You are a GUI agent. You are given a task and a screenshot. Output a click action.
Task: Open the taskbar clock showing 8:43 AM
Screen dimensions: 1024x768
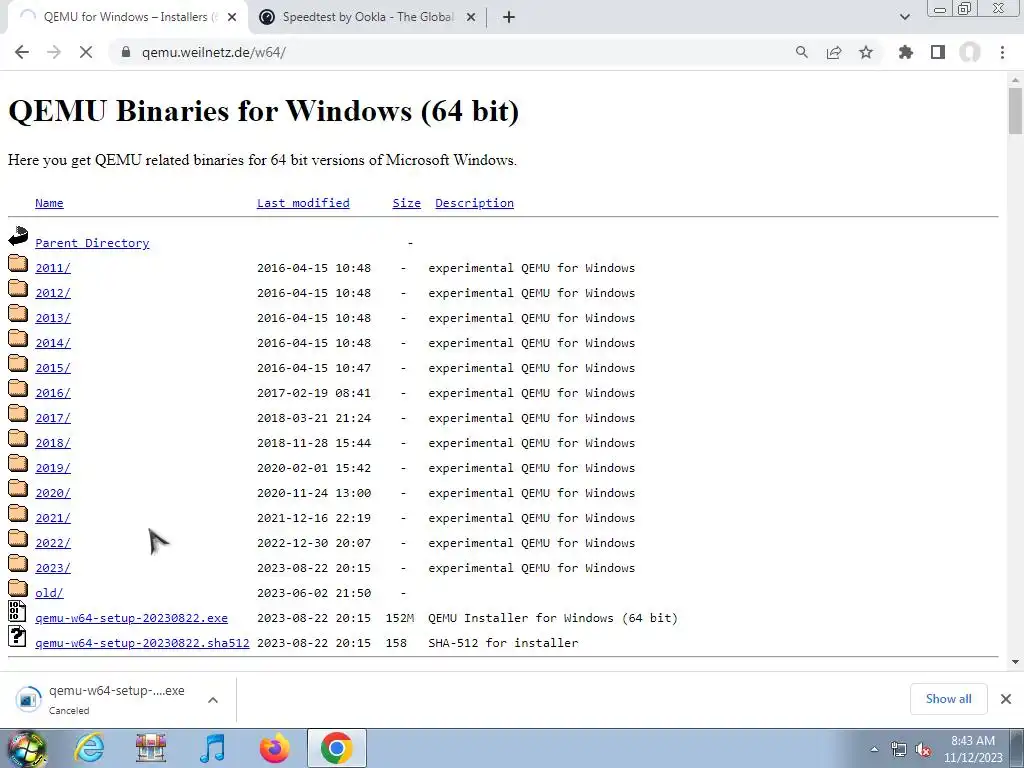click(x=972, y=749)
